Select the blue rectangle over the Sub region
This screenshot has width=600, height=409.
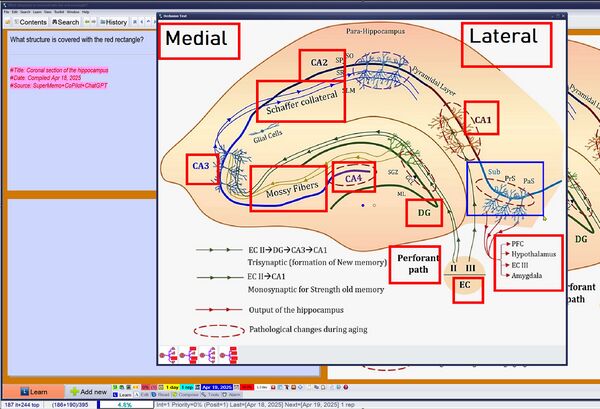[505, 188]
